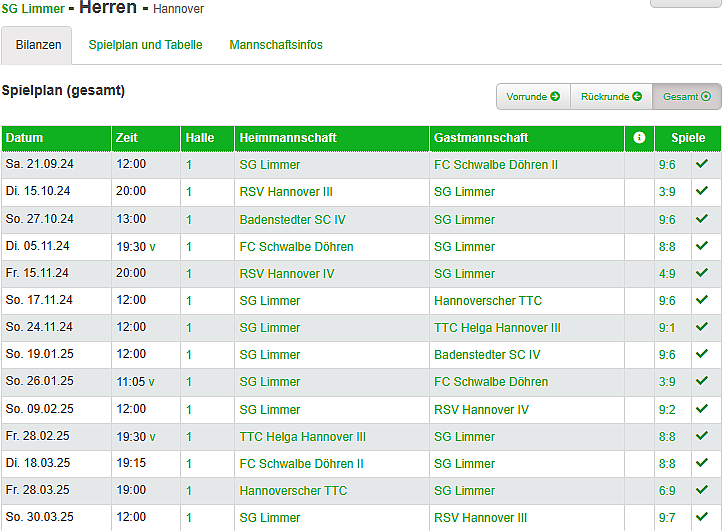Click checkmark next to 9:1 result

(x=702, y=327)
